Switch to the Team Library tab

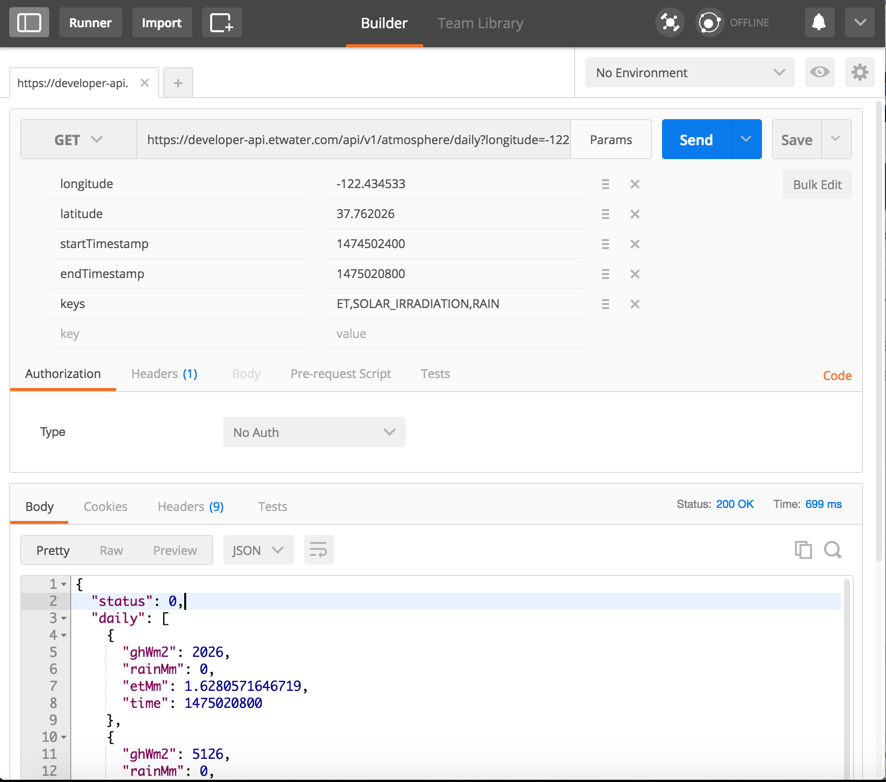(x=480, y=23)
